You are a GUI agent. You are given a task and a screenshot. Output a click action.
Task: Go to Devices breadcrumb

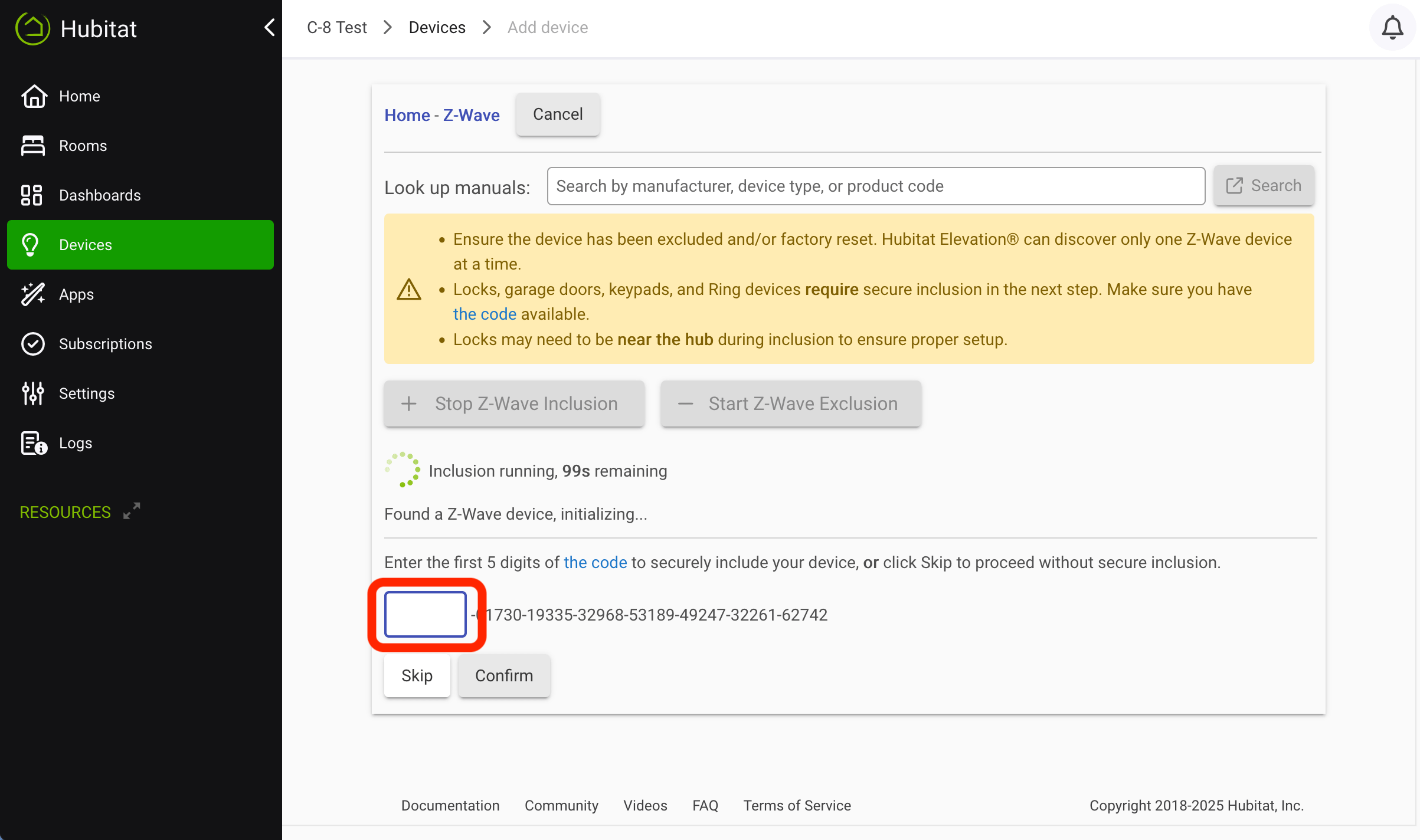437,27
